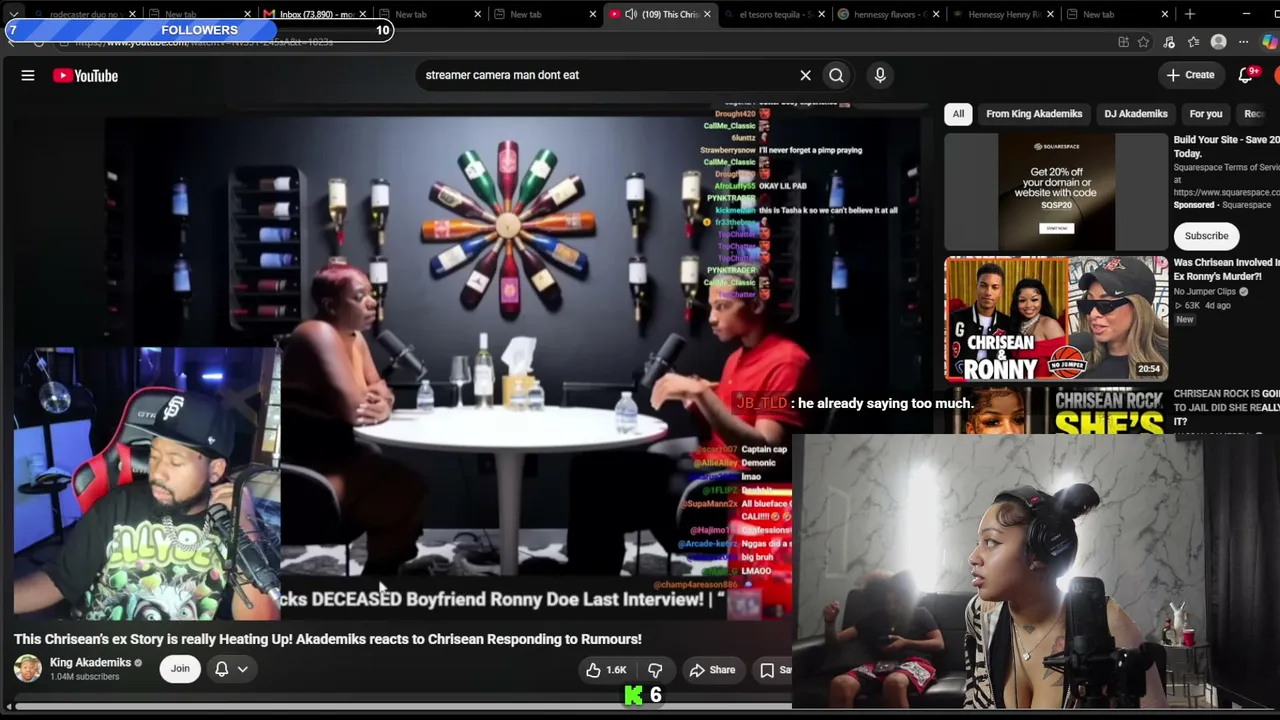Switch to the el tesoro tequila tab
The width and height of the screenshot is (1280, 720).
775,14
